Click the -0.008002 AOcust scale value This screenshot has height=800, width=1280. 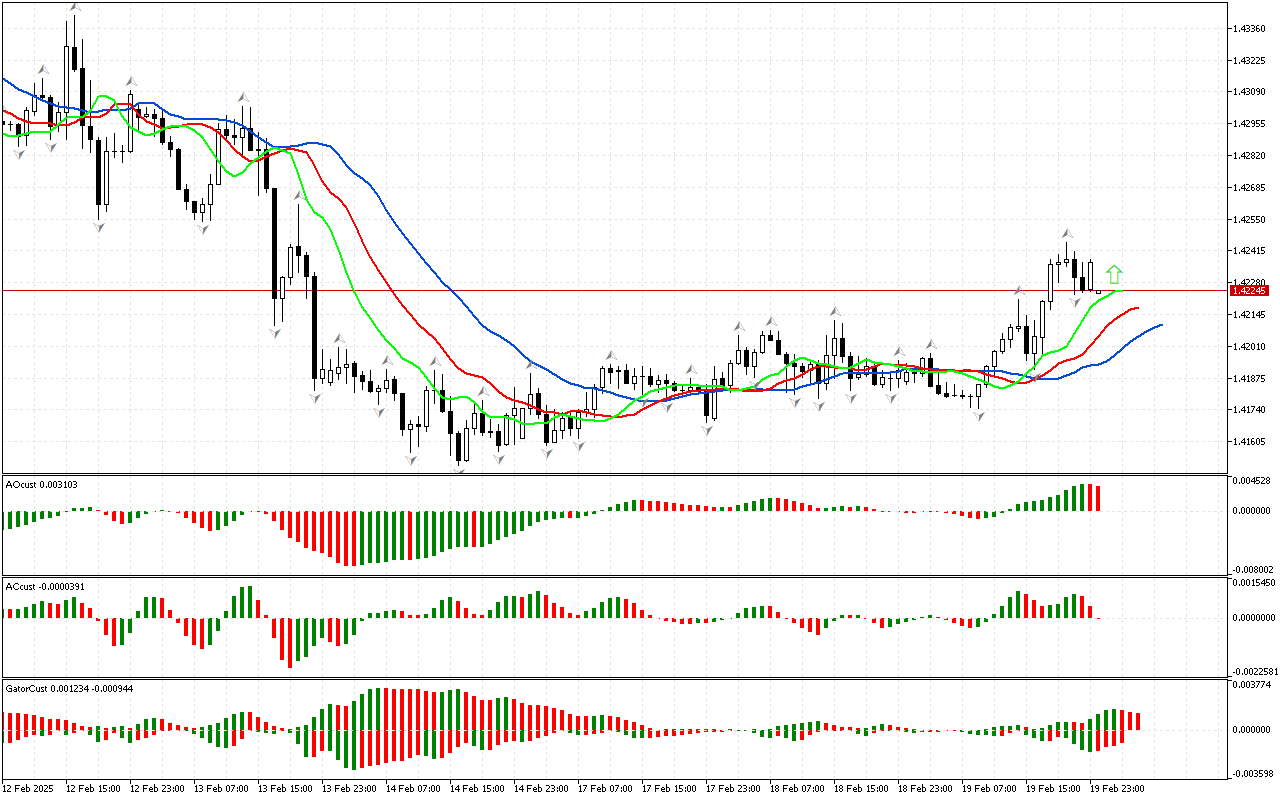coord(1251,569)
